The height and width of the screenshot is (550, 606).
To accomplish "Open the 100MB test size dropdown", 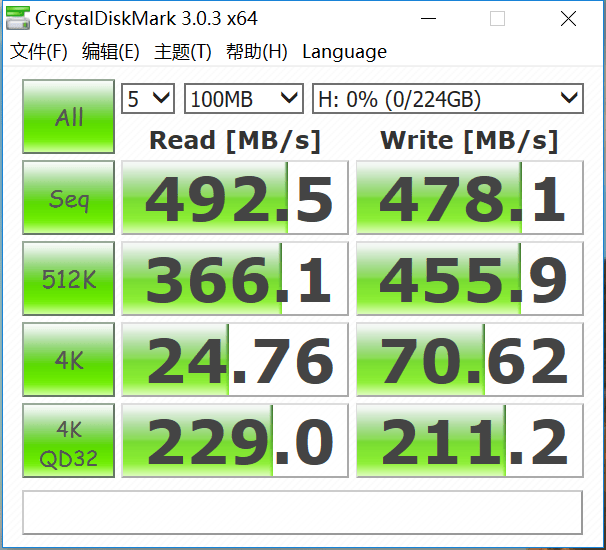I will 244,99.
